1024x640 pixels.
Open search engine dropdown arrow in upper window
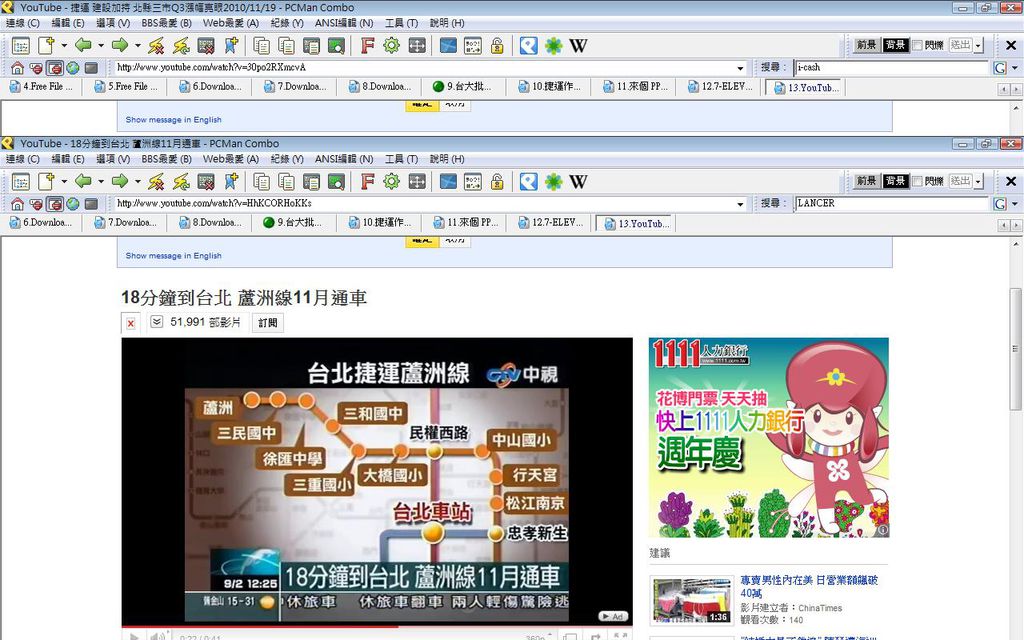pyautogui.click(x=1015, y=68)
